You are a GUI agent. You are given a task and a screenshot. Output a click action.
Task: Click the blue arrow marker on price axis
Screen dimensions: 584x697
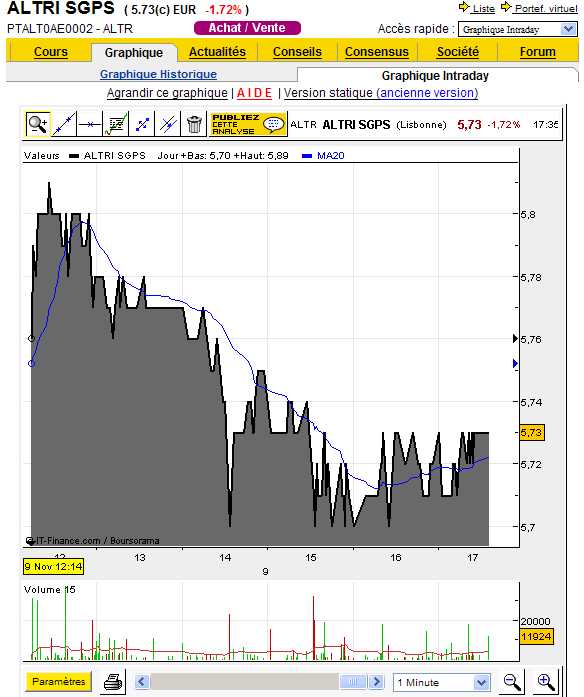[x=515, y=364]
